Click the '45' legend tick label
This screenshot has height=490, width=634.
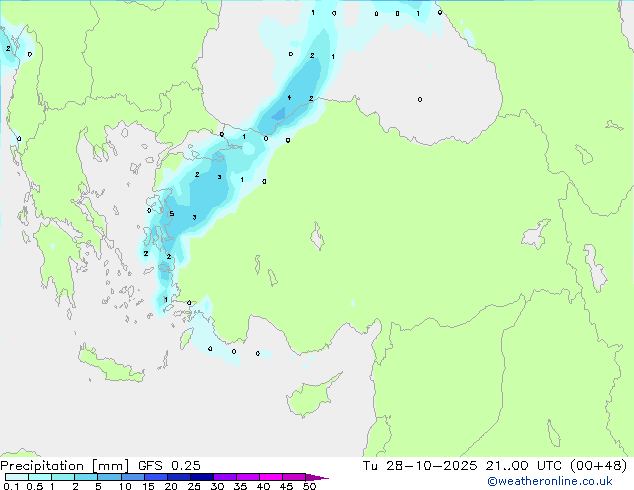(286, 486)
